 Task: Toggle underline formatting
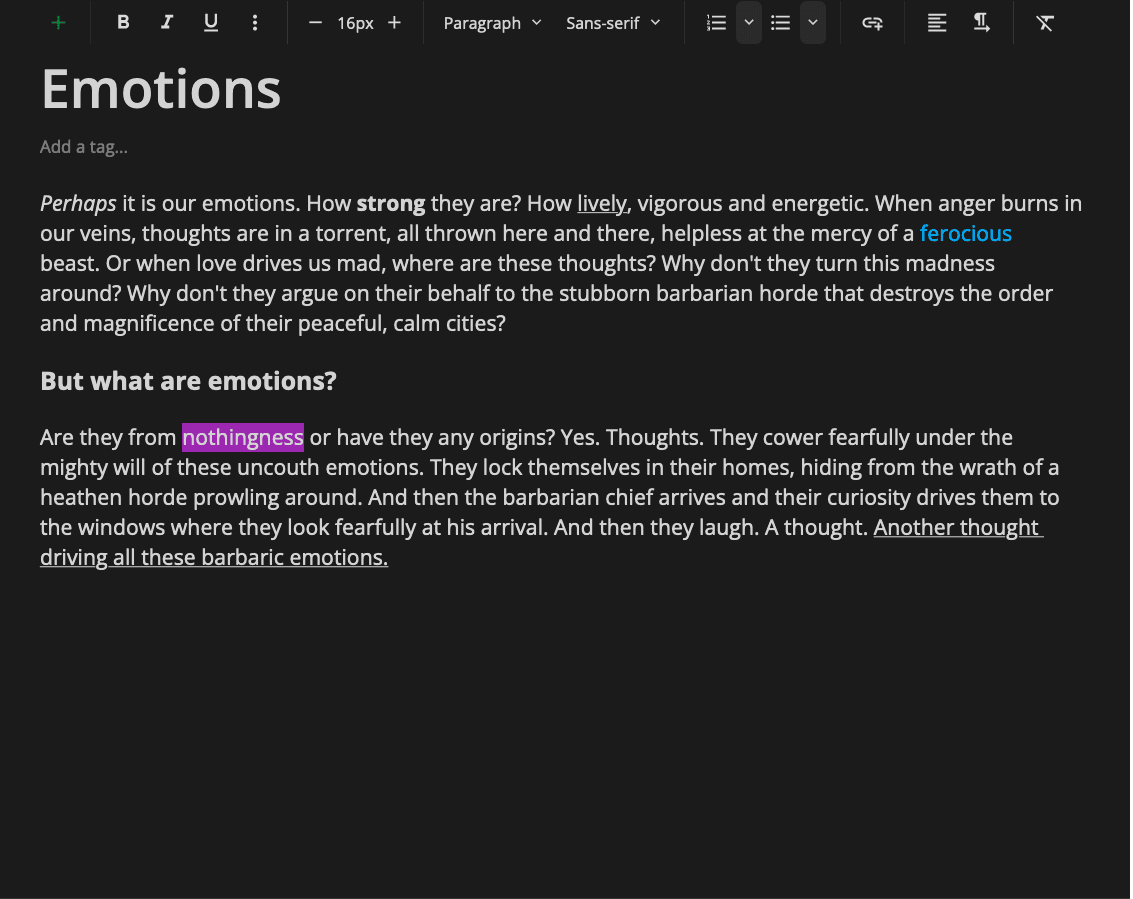point(211,23)
